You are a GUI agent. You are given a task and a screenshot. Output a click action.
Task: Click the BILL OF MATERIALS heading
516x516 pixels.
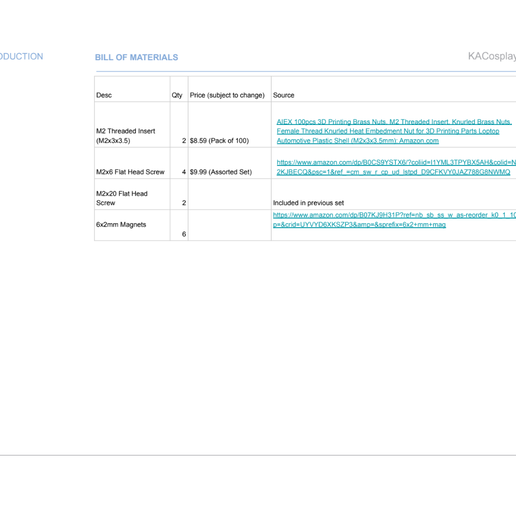click(x=136, y=57)
